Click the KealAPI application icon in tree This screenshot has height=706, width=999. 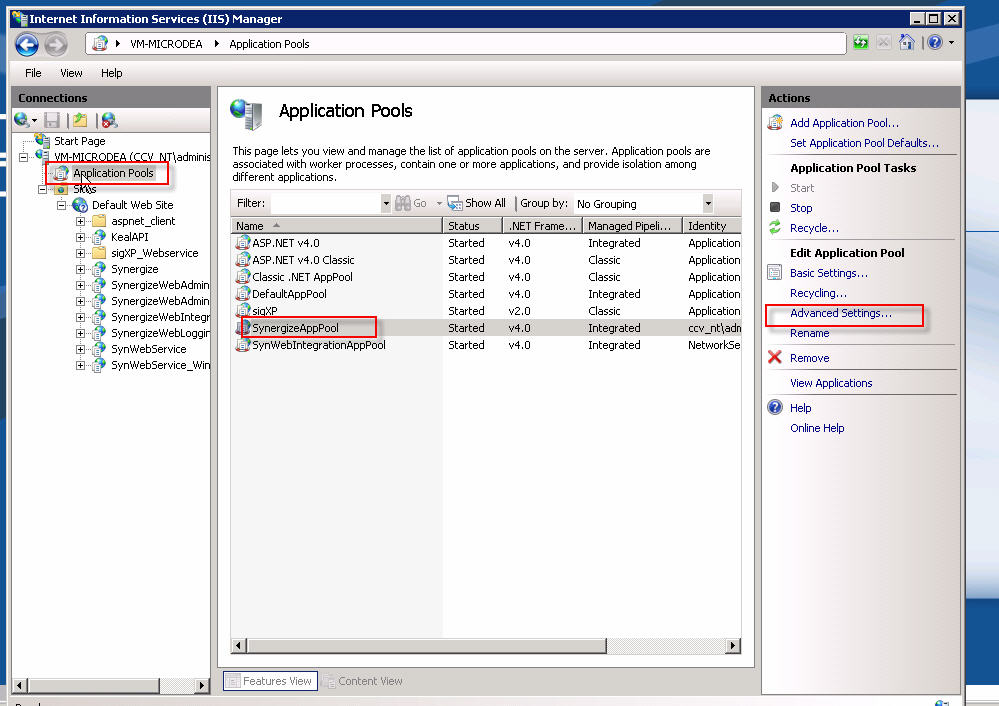99,237
